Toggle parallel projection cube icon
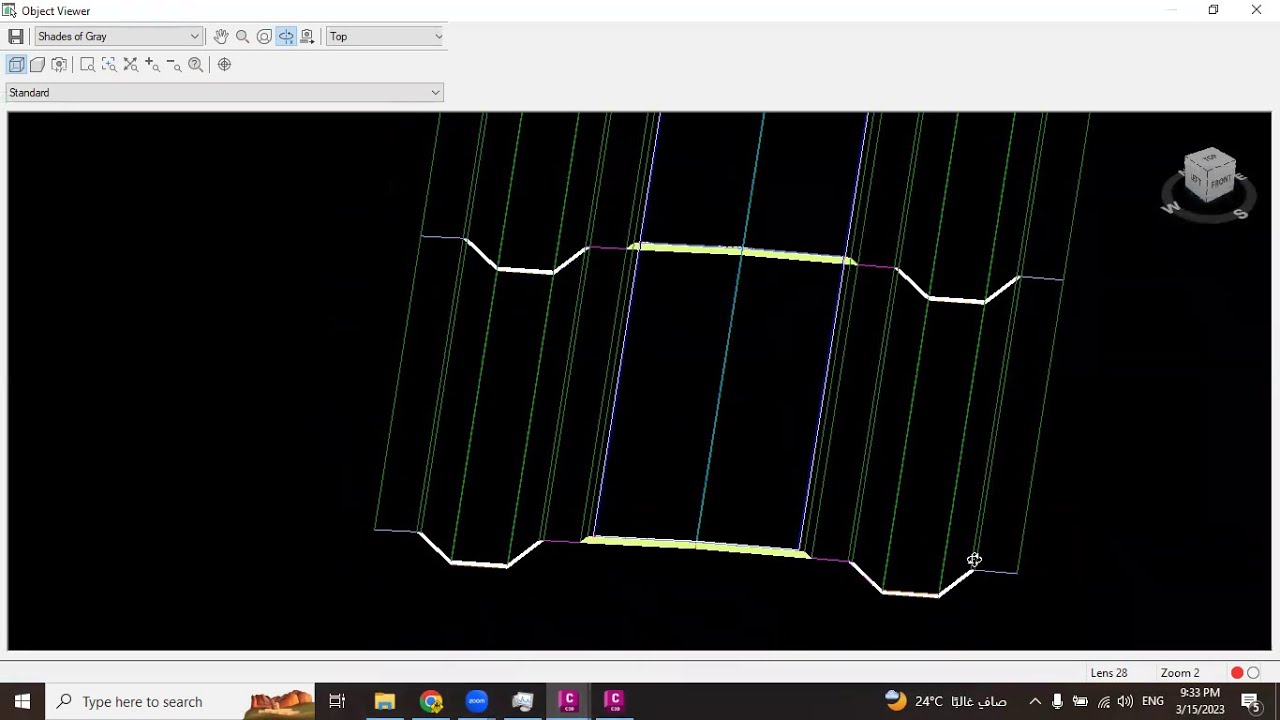Viewport: 1280px width, 720px height. point(16,64)
